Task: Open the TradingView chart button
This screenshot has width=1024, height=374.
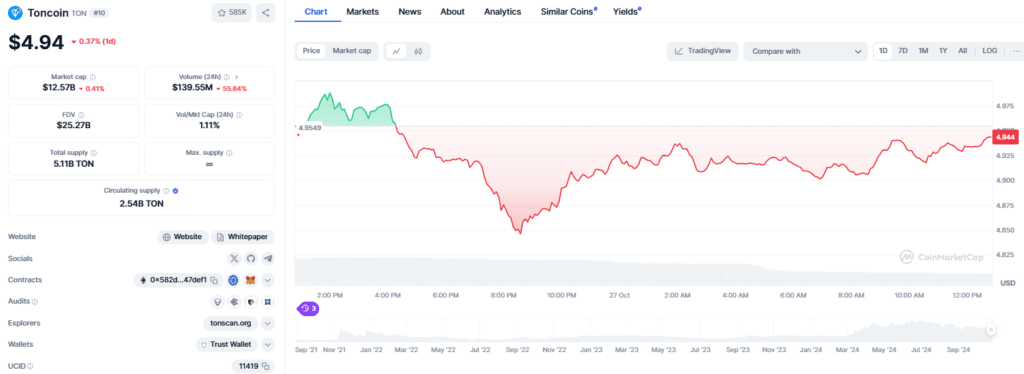Action: click(703, 51)
